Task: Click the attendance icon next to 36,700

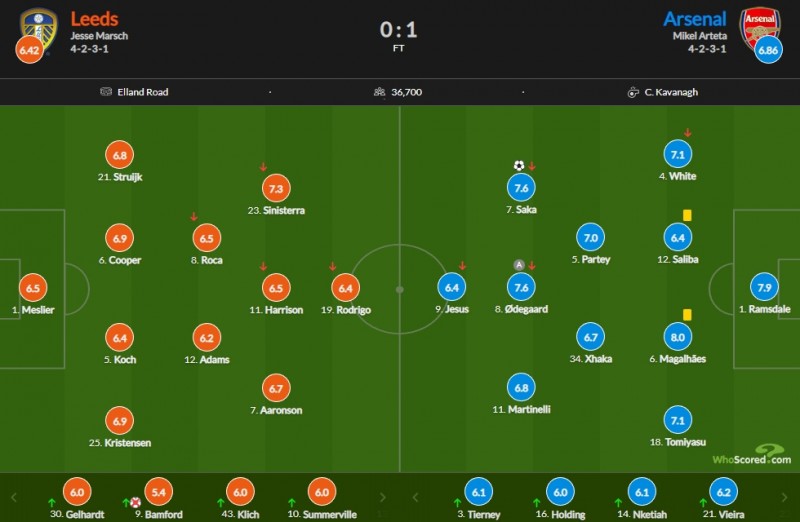Action: click(380, 92)
